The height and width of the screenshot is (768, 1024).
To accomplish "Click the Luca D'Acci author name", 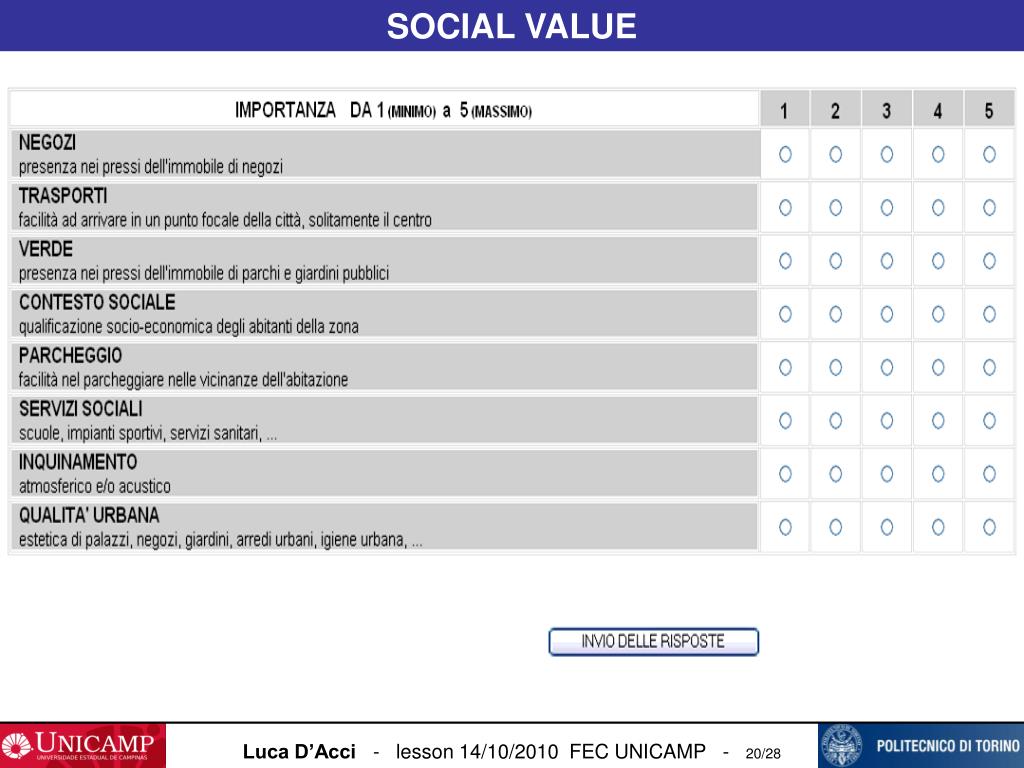I will click(x=299, y=752).
